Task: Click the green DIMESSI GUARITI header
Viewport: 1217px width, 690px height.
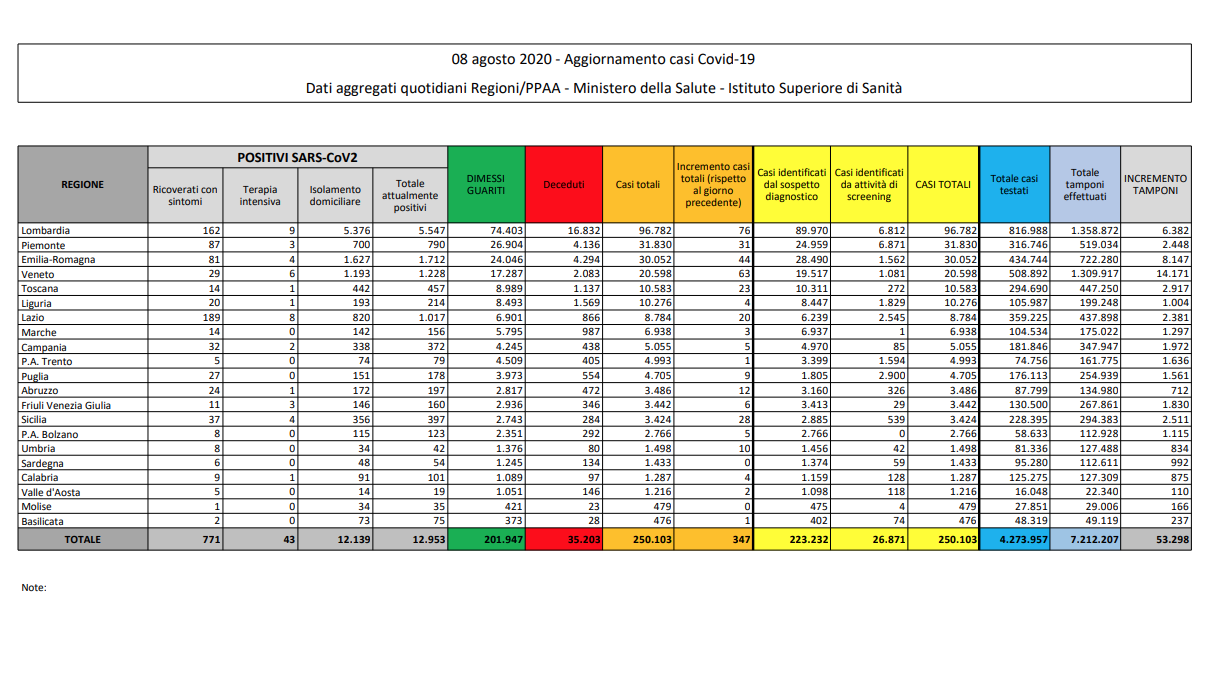Action: click(486, 184)
